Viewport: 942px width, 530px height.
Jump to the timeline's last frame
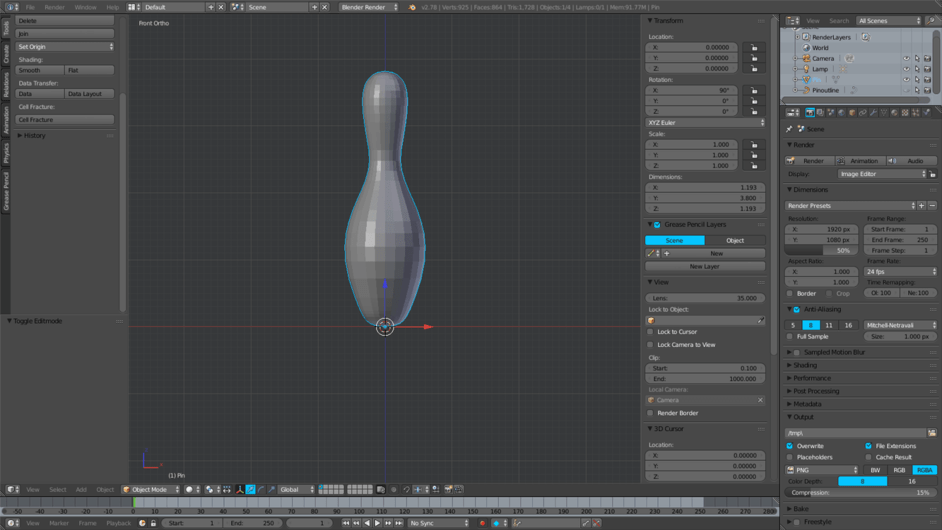click(399, 523)
